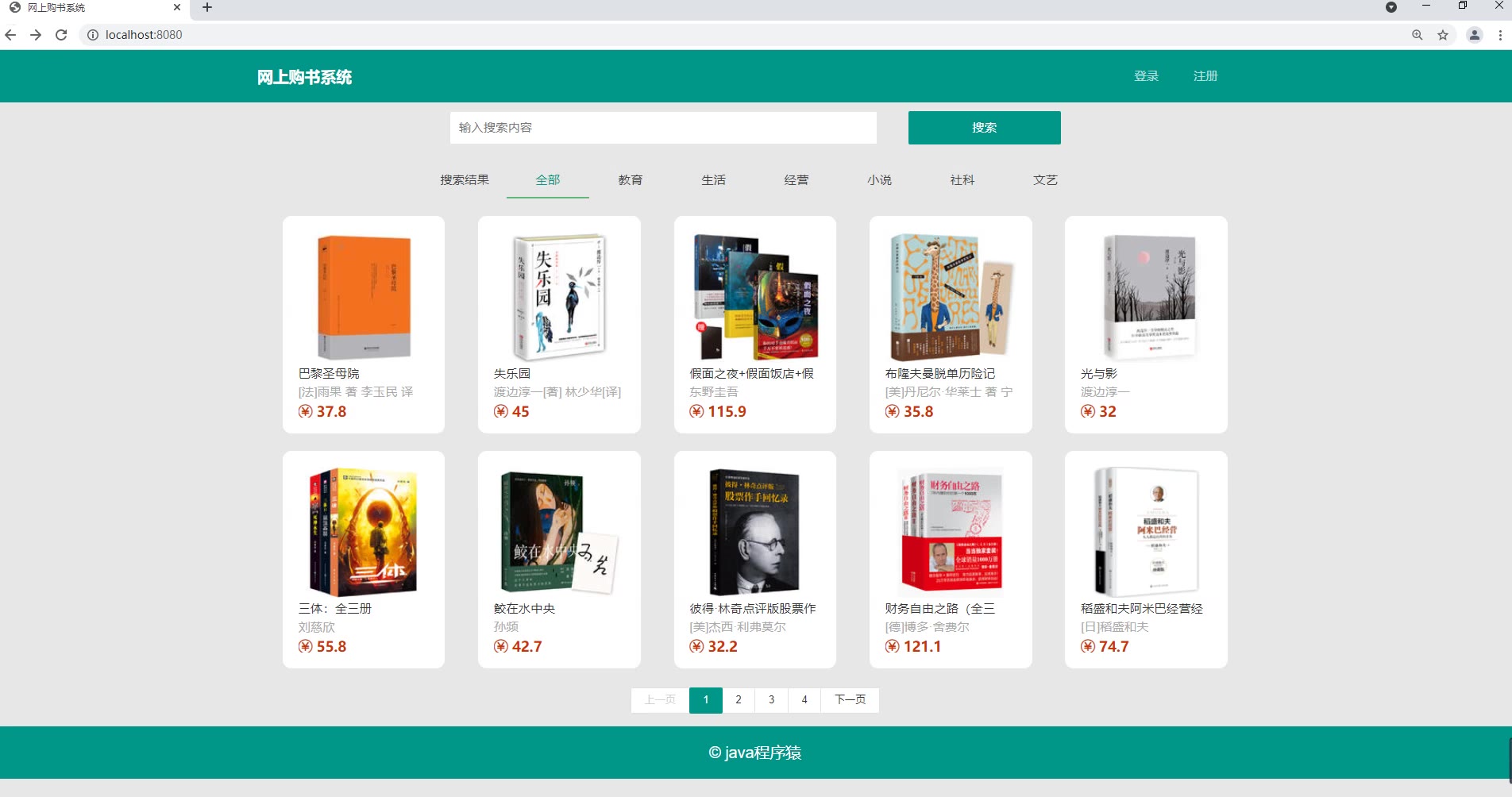Screen dimensions: 1512x797
Task: Open a new browser tab
Action: click(207, 8)
